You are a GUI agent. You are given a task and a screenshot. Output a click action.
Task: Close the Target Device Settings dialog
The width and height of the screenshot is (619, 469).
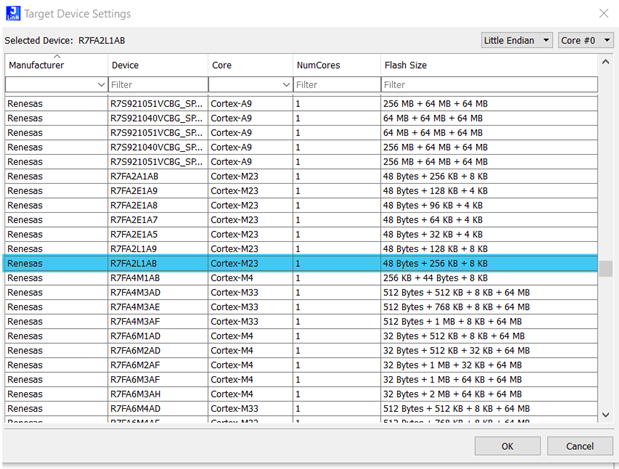click(603, 13)
